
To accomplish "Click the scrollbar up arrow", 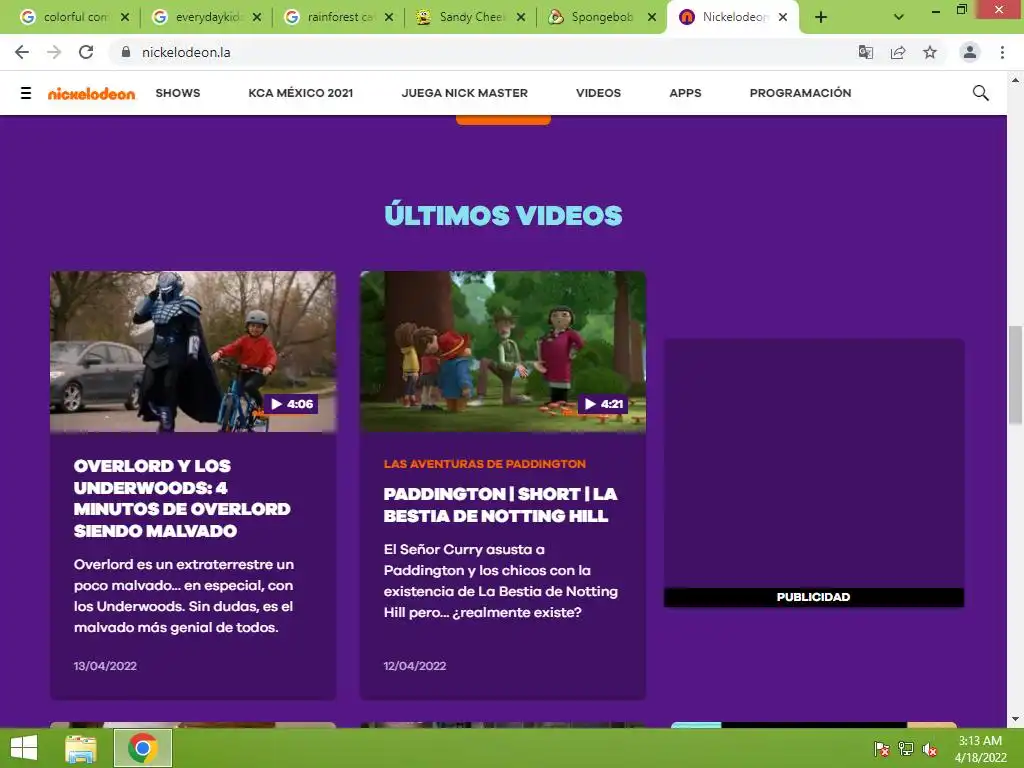I will pos(1015,80).
